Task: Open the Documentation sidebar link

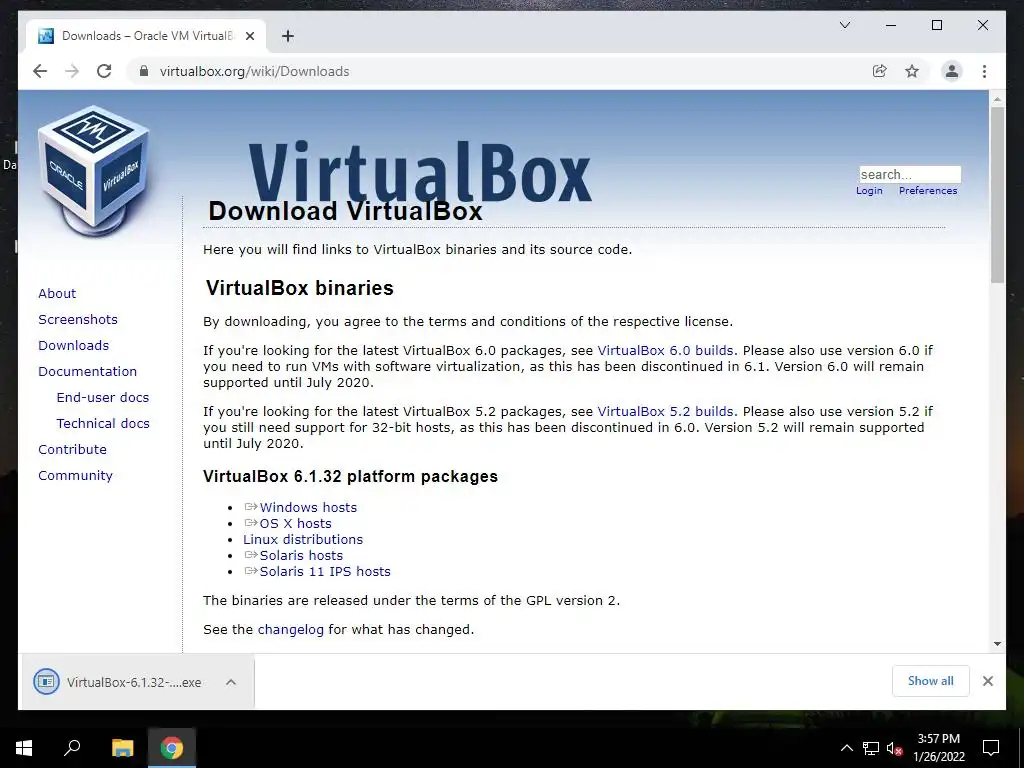Action: pyautogui.click(x=88, y=372)
